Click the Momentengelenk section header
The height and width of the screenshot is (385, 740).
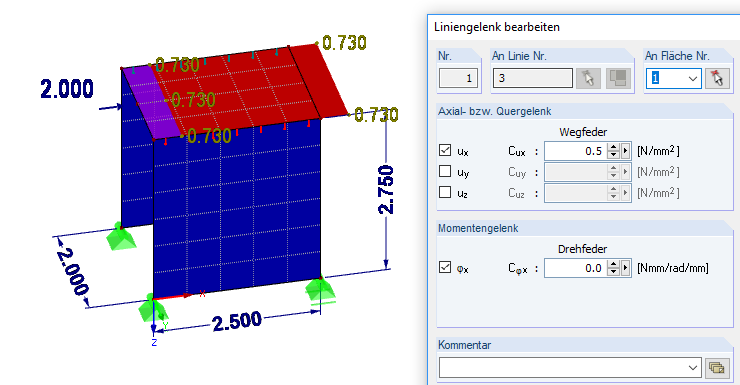coord(478,228)
